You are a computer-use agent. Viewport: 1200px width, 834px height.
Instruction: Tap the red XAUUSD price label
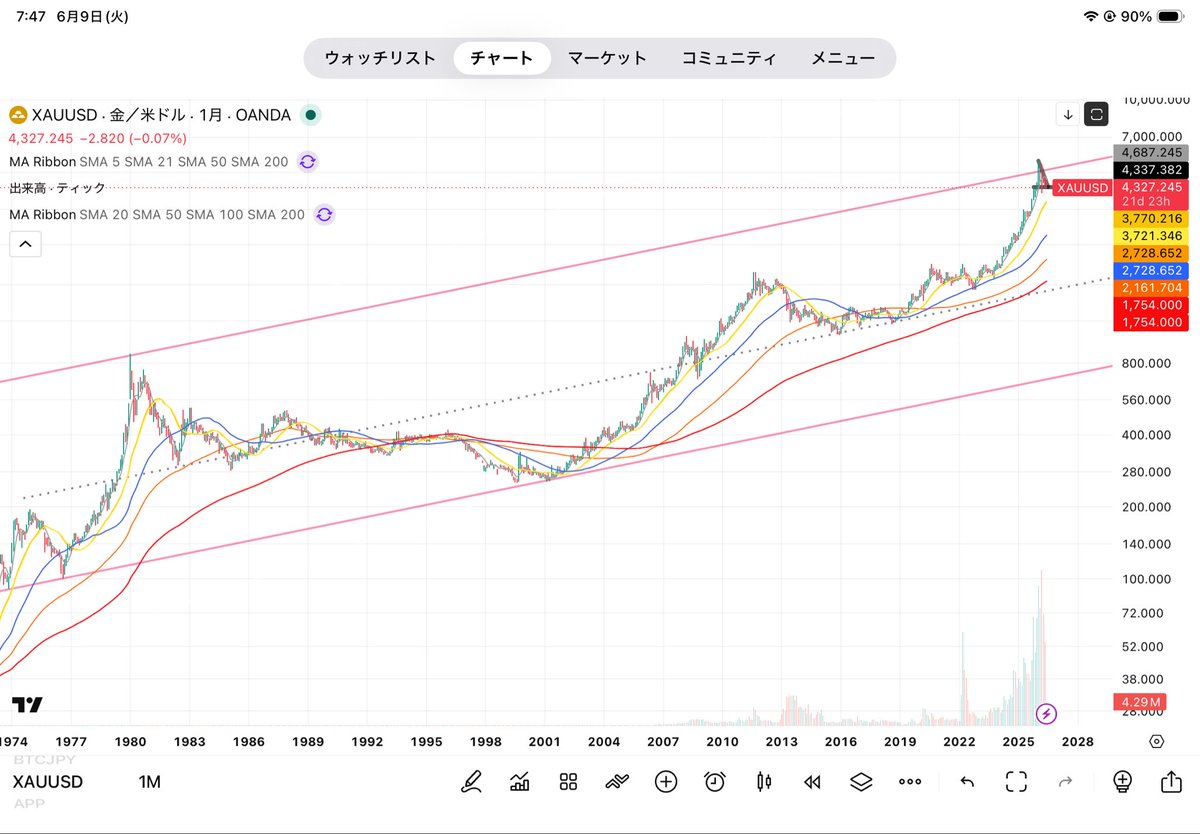1082,187
